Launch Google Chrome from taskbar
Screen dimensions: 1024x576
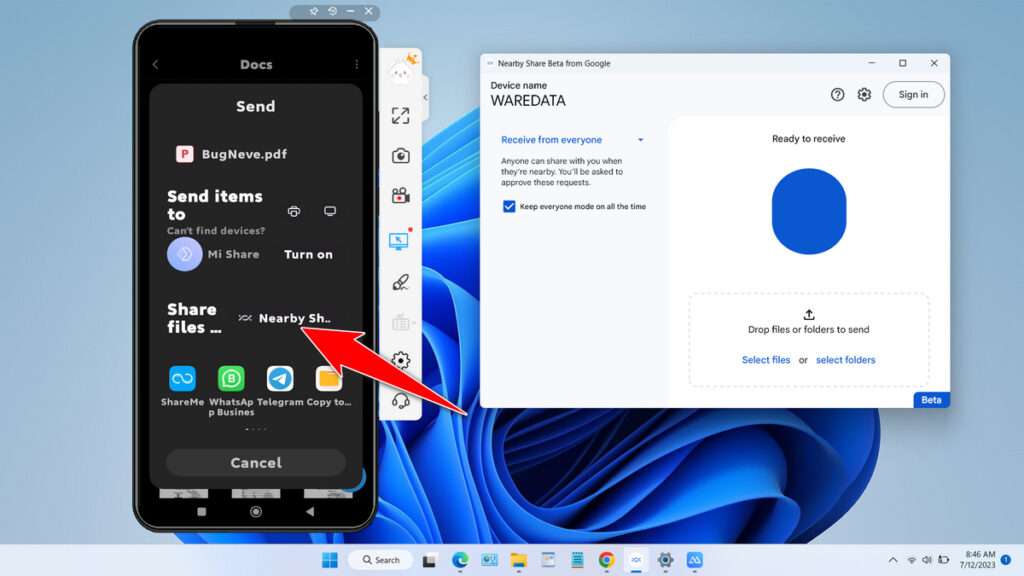pos(606,560)
